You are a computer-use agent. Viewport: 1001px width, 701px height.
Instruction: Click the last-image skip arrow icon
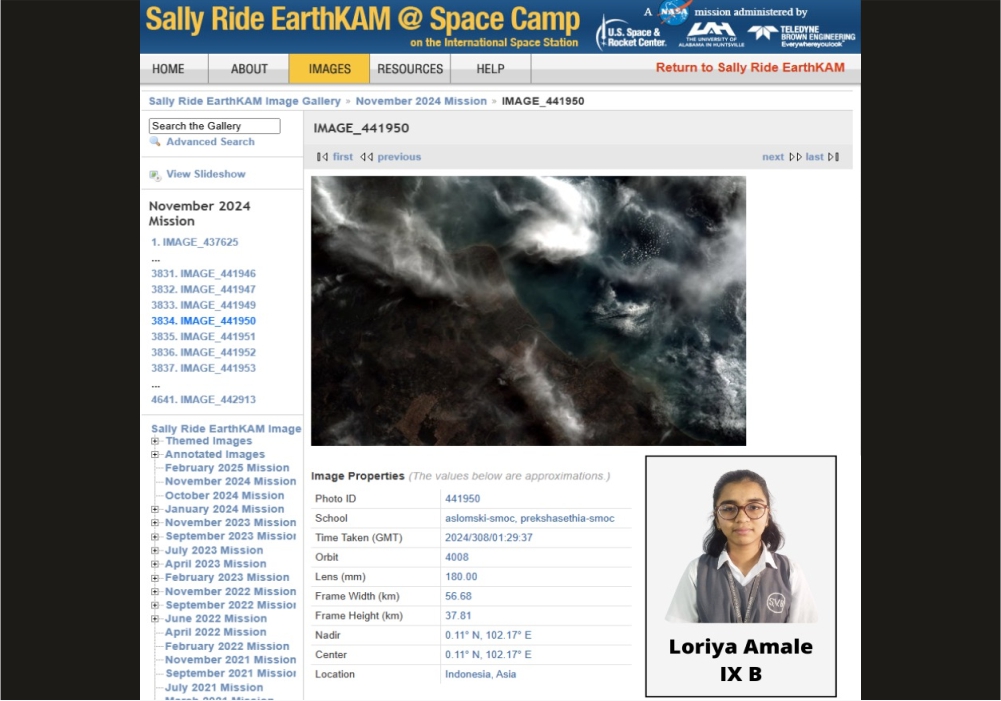pos(834,157)
